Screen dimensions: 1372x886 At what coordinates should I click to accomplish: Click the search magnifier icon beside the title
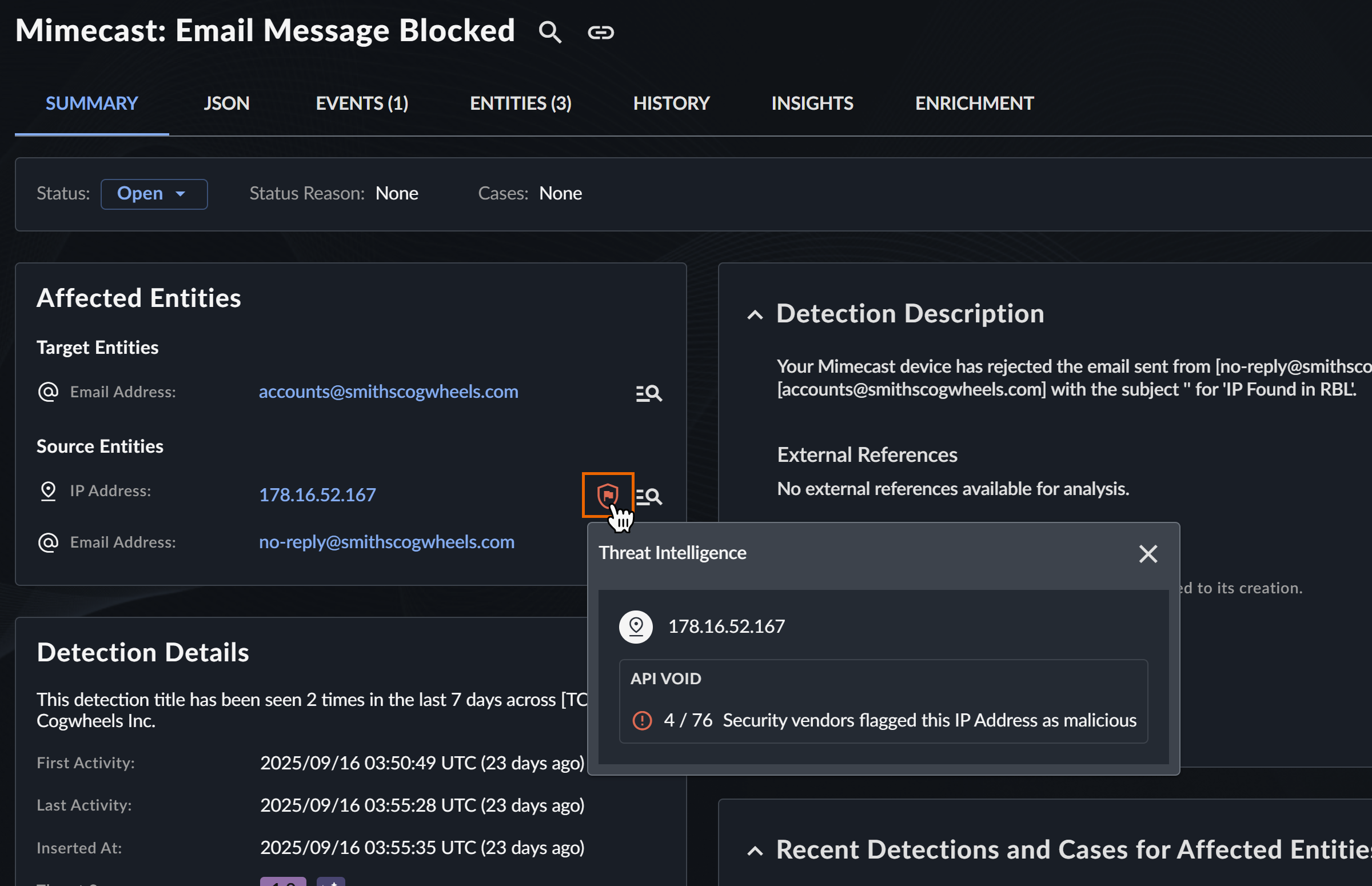(x=549, y=32)
